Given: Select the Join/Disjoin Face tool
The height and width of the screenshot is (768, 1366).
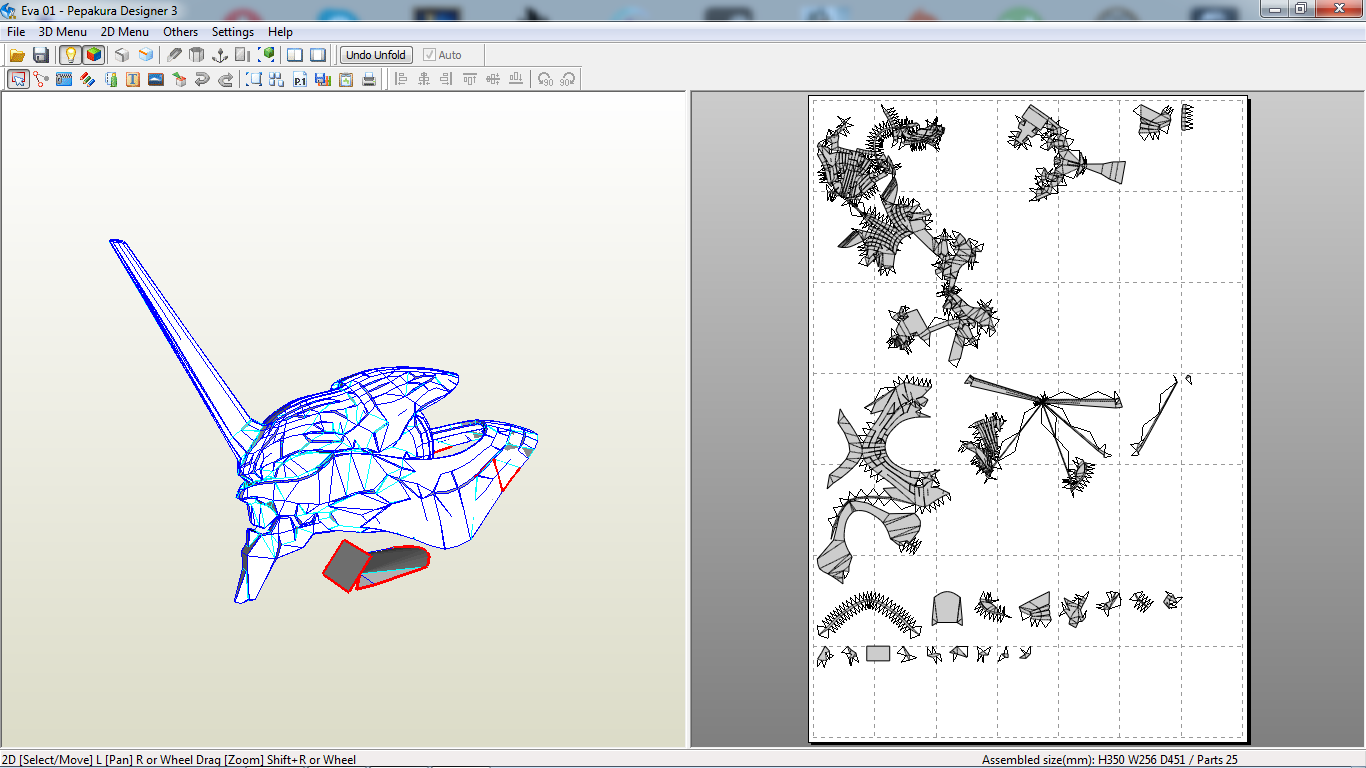Looking at the screenshot, I should (x=41, y=79).
